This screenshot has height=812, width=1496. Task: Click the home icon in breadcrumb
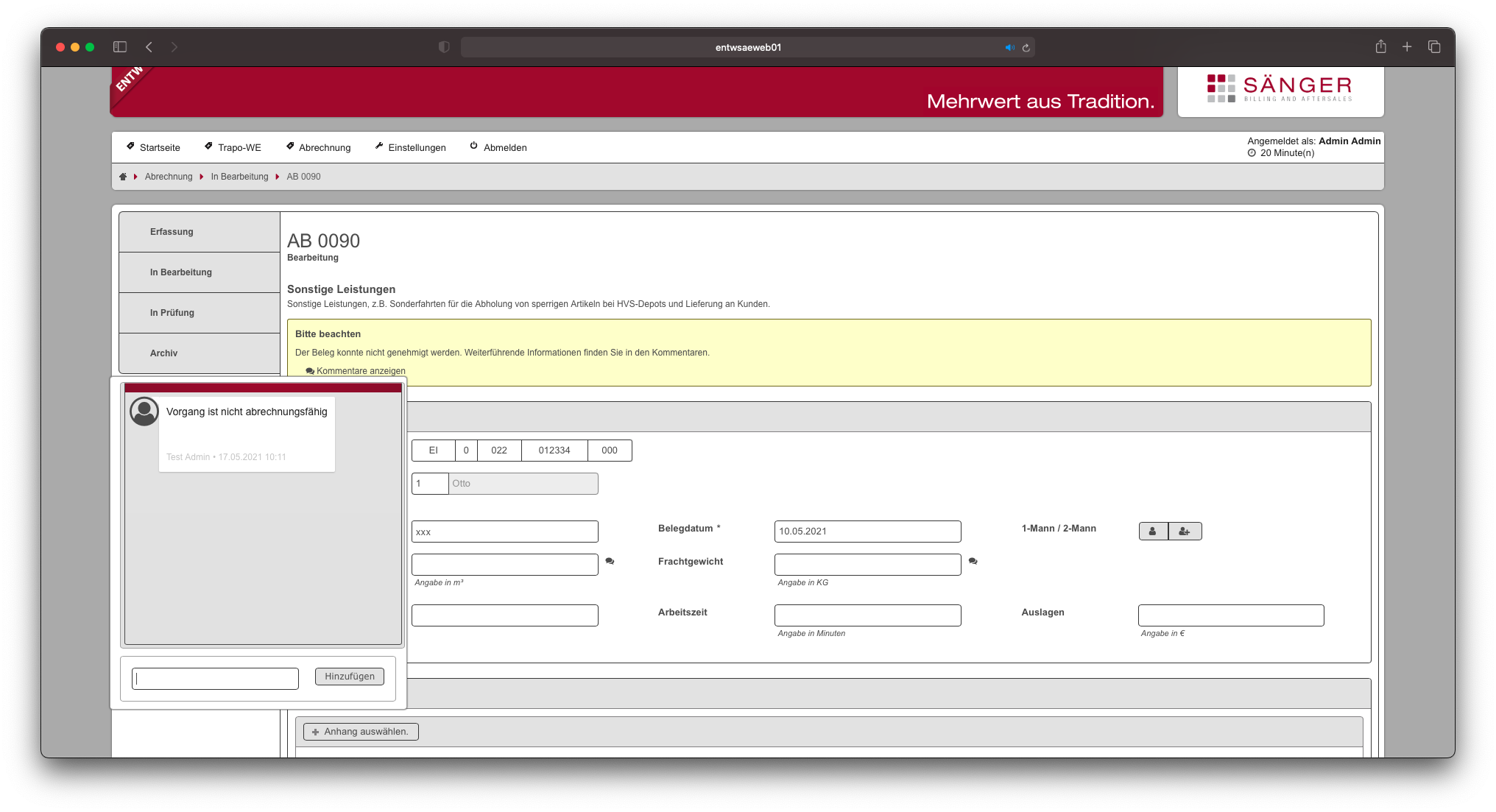pyautogui.click(x=123, y=177)
